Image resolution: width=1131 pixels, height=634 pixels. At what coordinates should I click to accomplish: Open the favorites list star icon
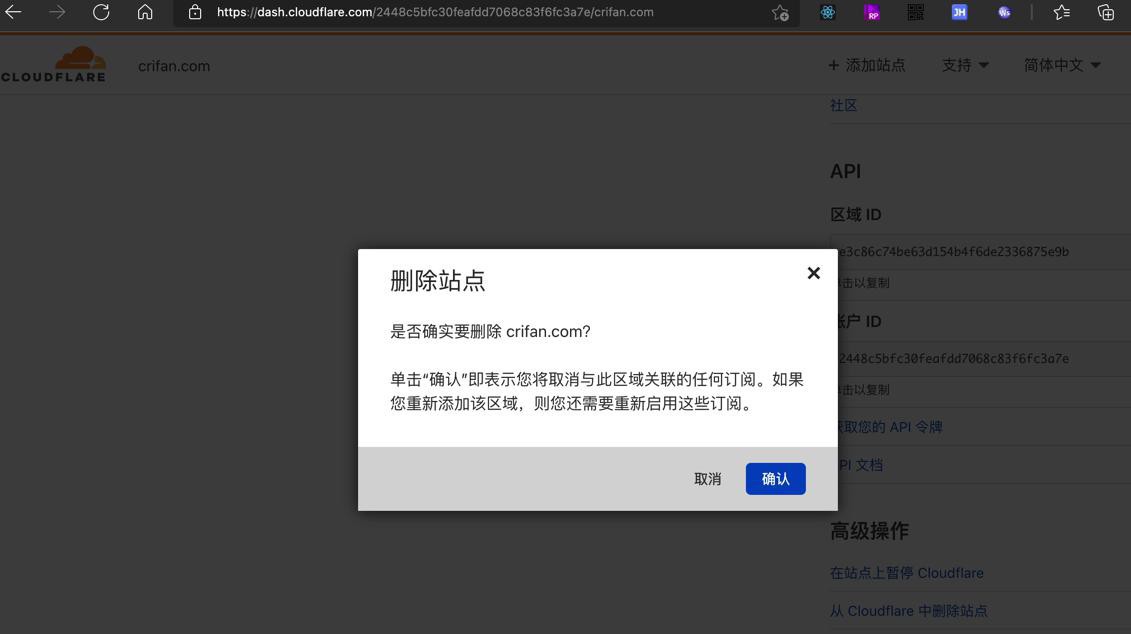click(x=1061, y=12)
